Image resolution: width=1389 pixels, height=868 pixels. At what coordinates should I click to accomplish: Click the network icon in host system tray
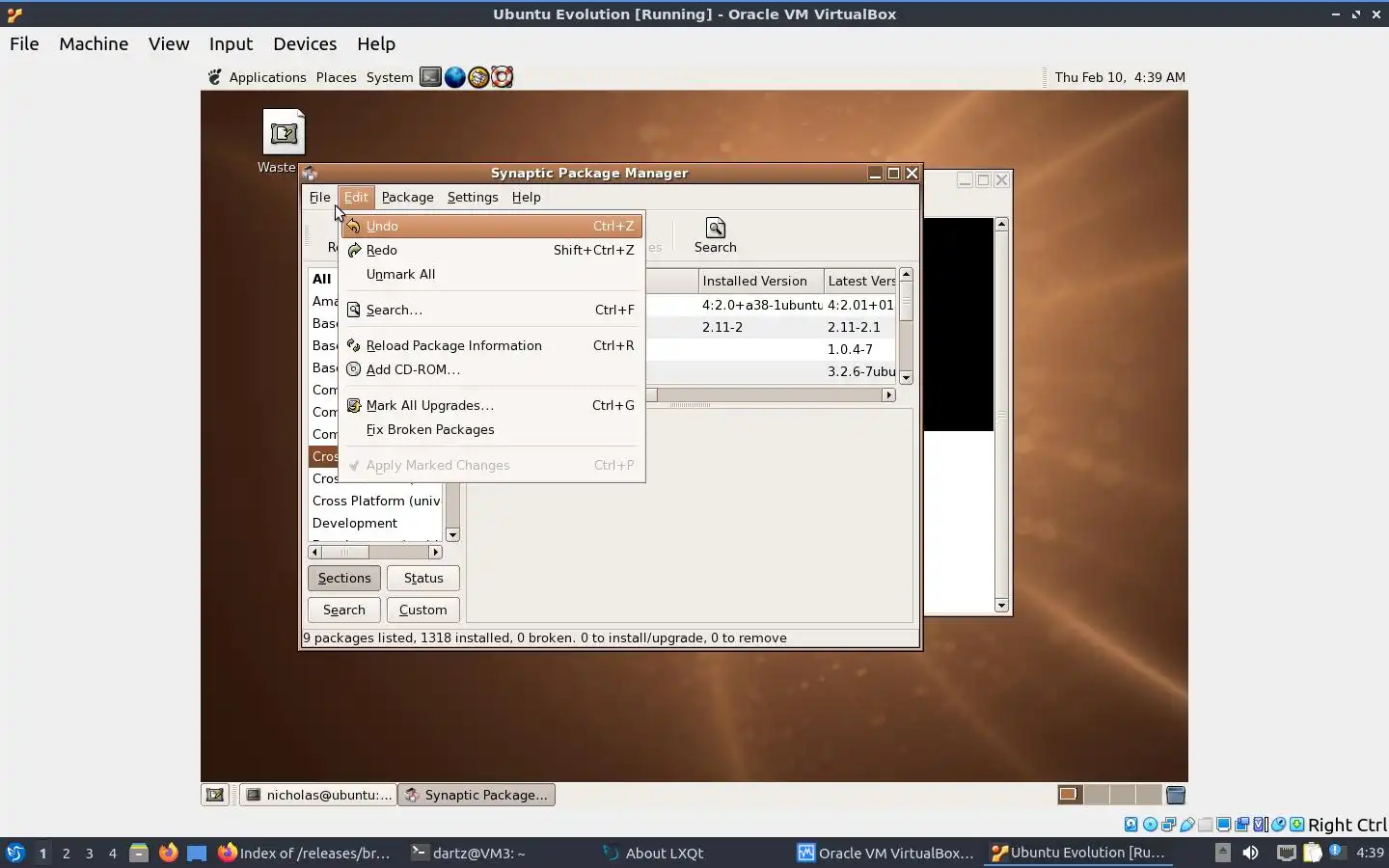pos(1287,853)
